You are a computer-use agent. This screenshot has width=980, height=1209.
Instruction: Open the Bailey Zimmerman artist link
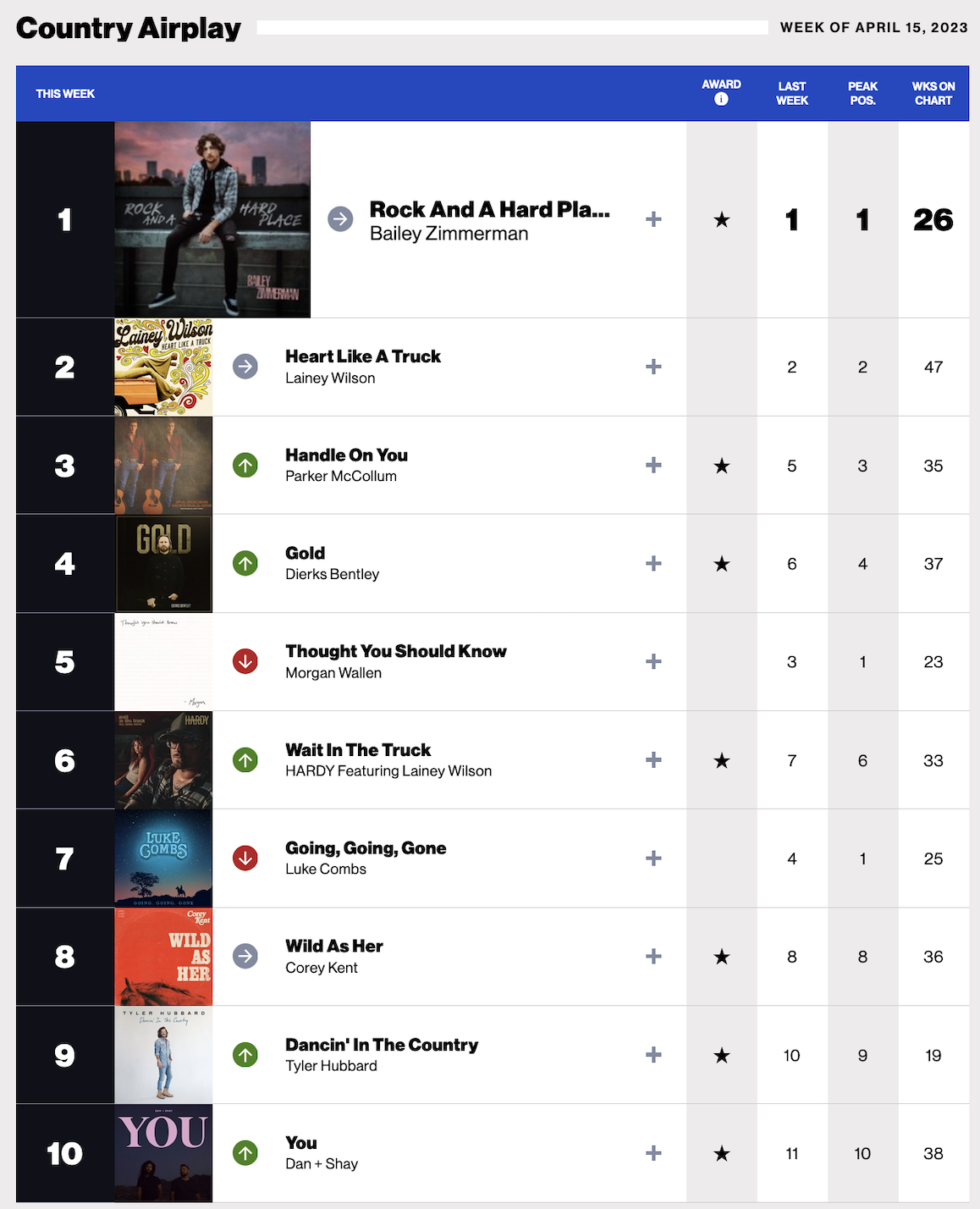(x=449, y=234)
